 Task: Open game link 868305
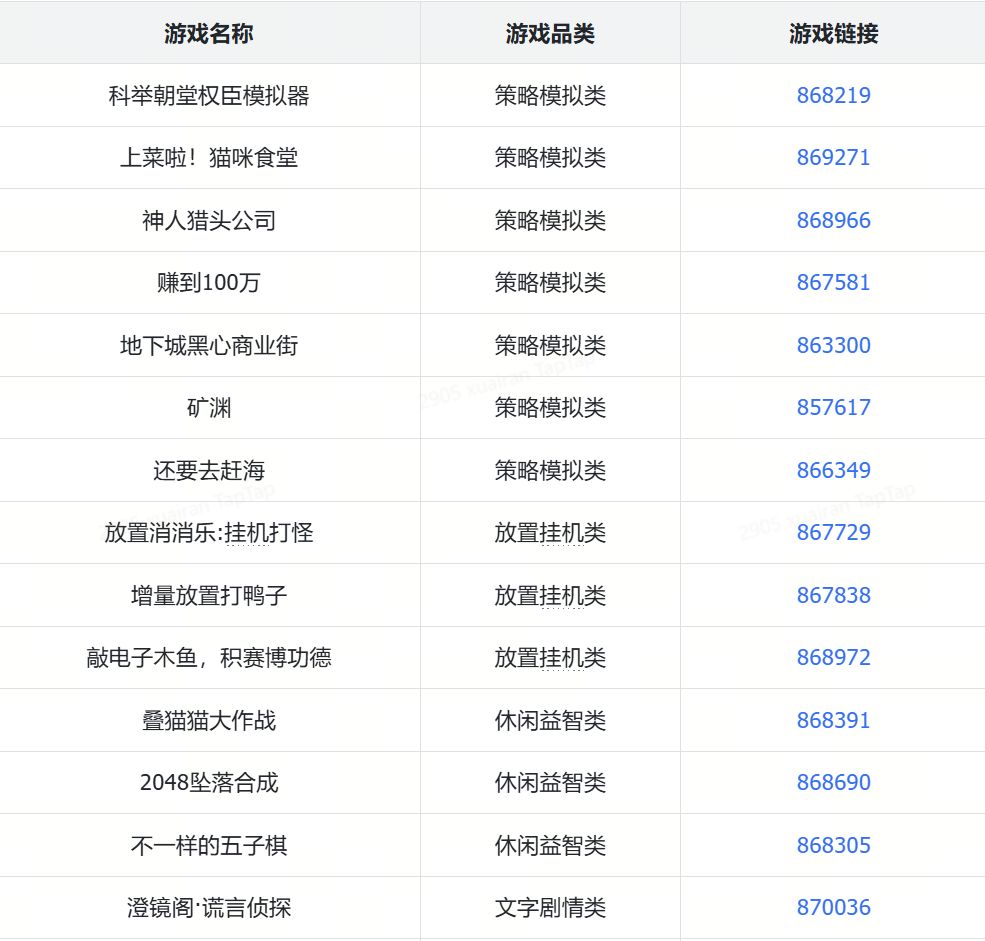(x=833, y=846)
